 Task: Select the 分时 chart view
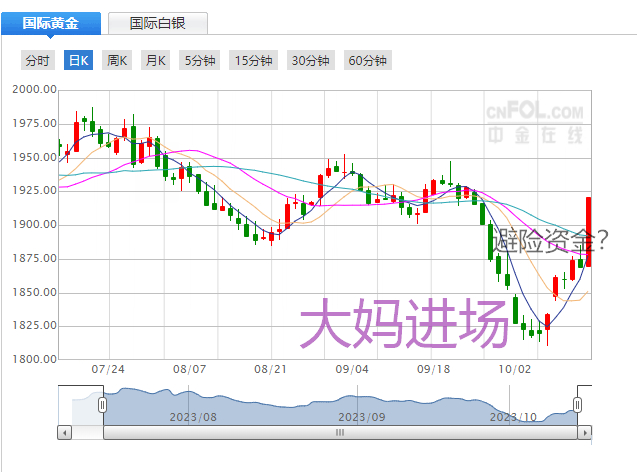pyautogui.click(x=38, y=61)
